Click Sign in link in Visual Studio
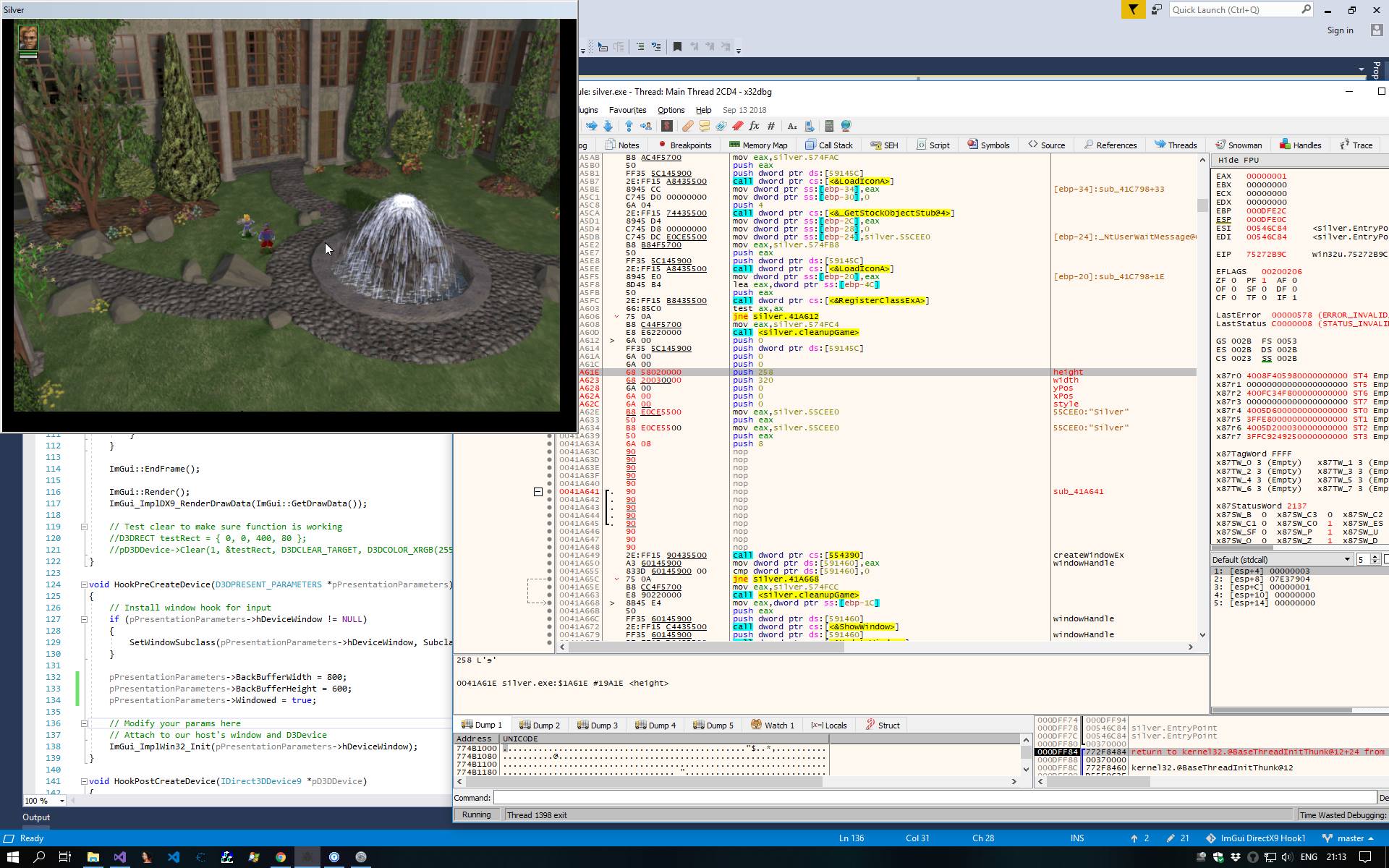The image size is (1389, 868). [1340, 30]
